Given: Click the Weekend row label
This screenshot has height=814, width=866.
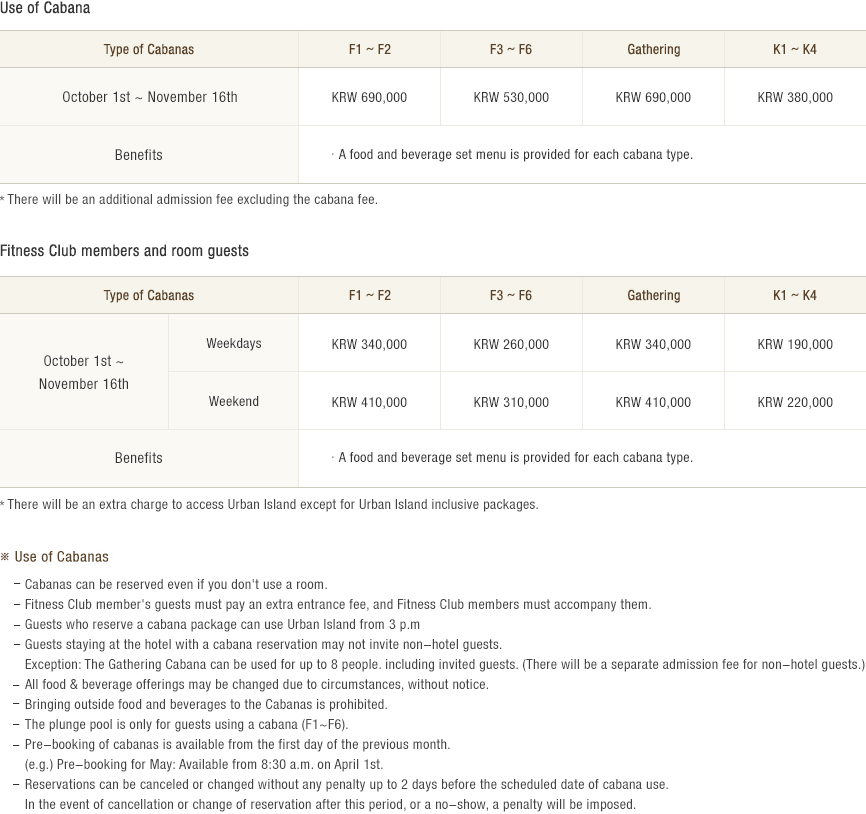Looking at the screenshot, I should click(x=233, y=401).
